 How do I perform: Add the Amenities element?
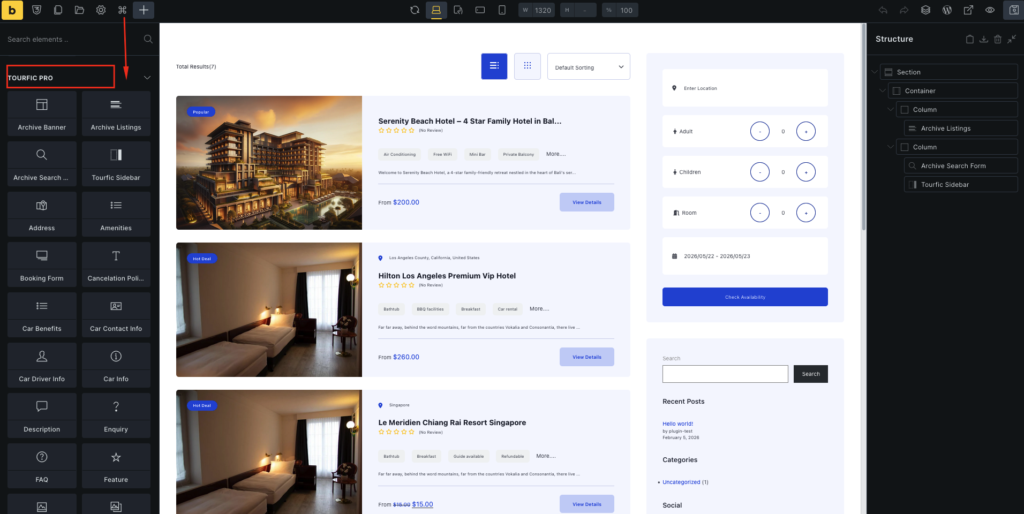click(116, 214)
